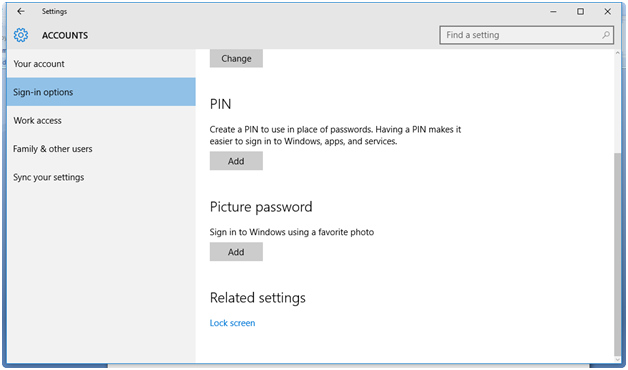Go to Family & other users

tap(101, 149)
